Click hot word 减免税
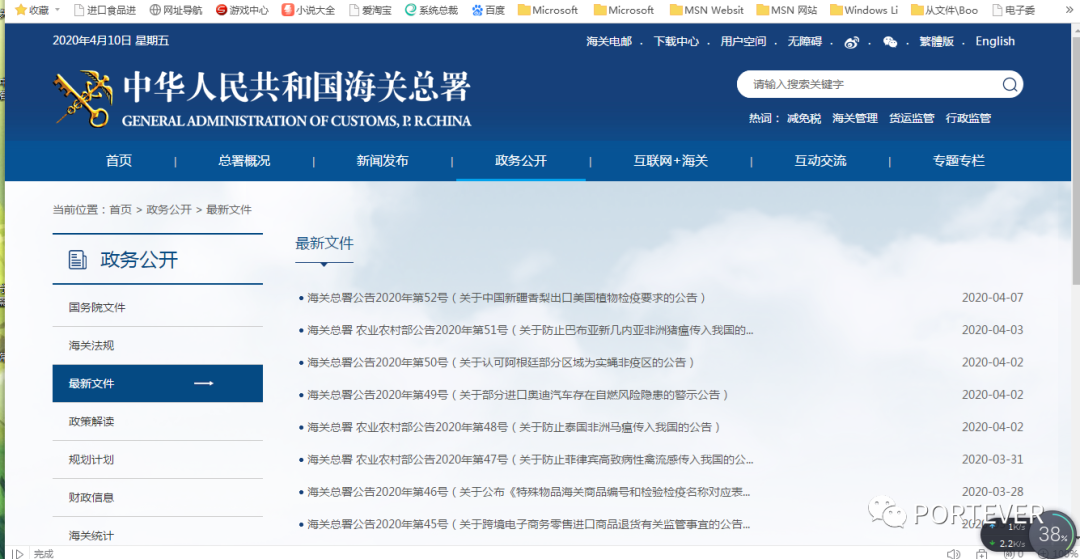The height and width of the screenshot is (559, 1080). coord(804,118)
